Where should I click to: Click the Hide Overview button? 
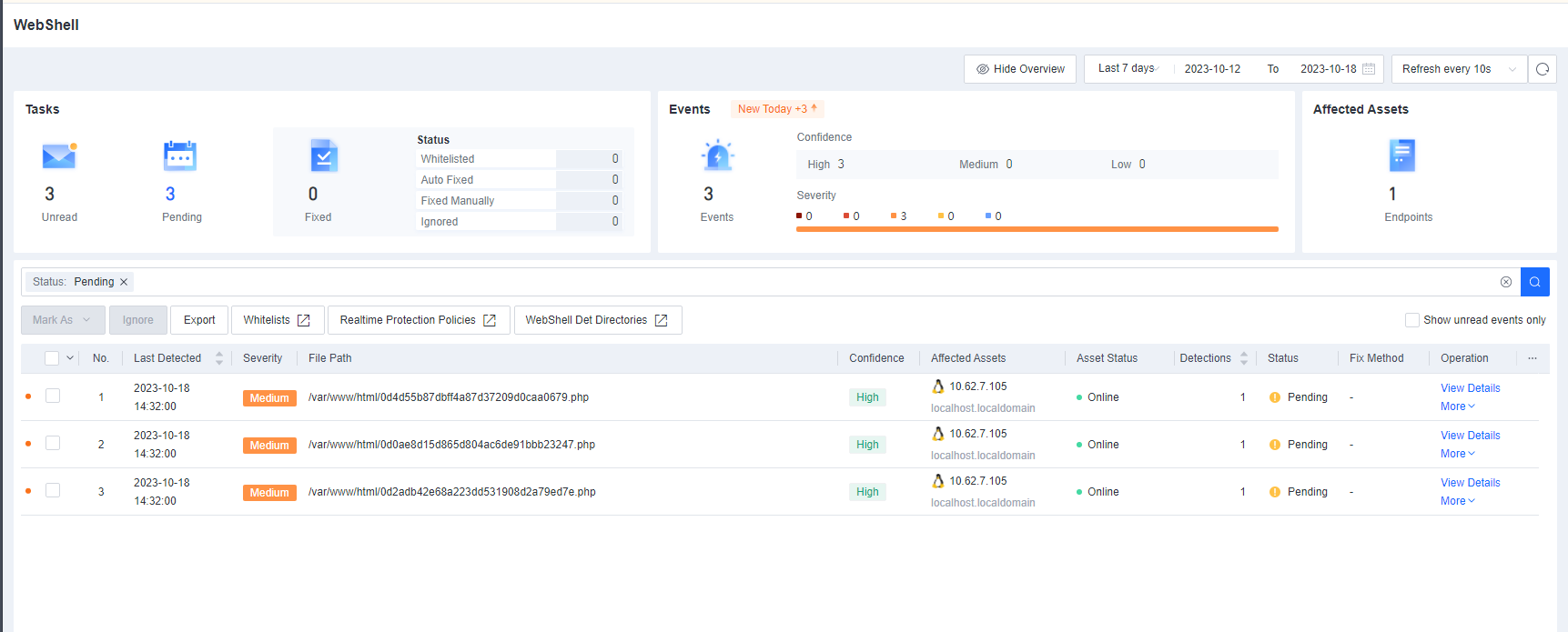1020,69
